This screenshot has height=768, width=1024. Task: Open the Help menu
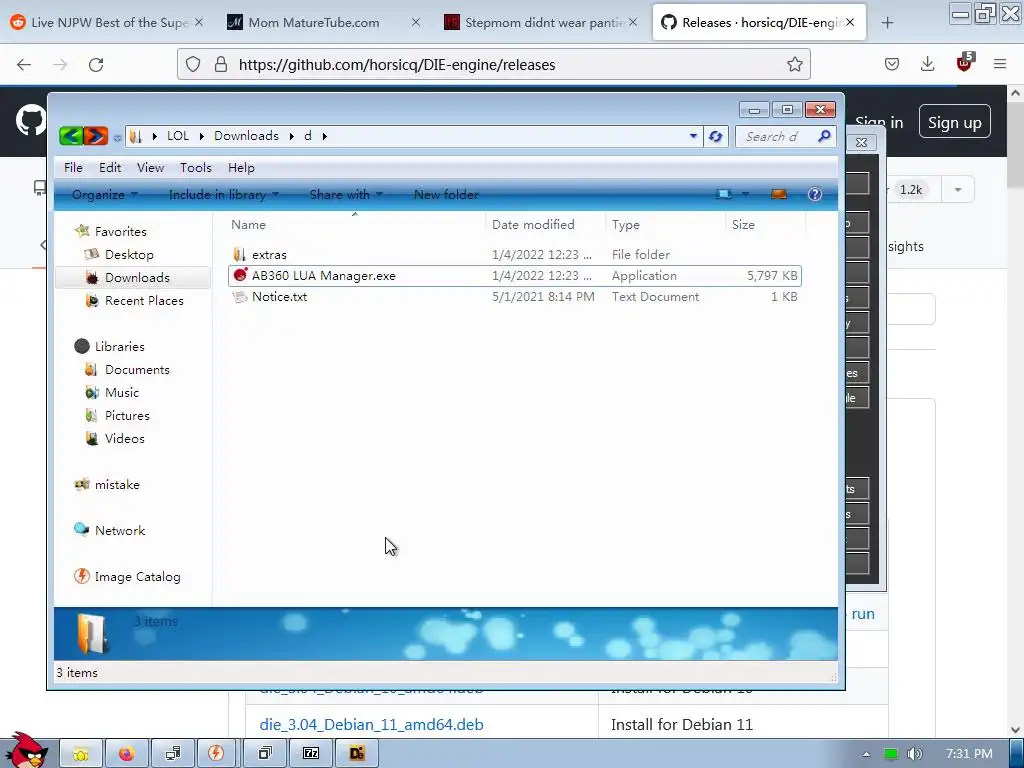tap(241, 168)
